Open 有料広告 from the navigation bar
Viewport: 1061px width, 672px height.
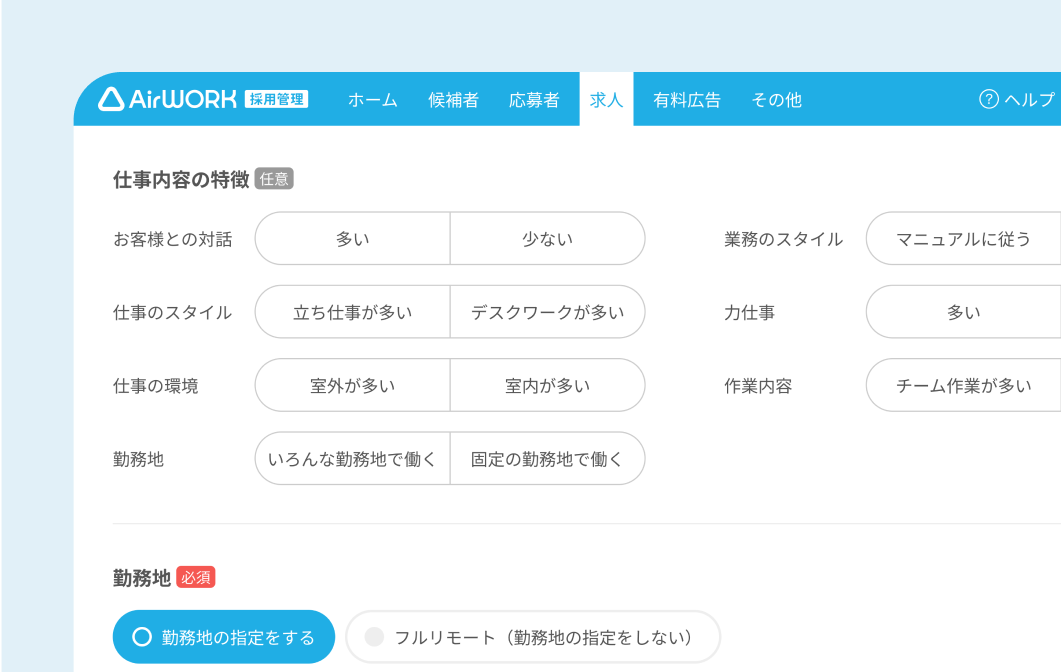click(x=685, y=99)
